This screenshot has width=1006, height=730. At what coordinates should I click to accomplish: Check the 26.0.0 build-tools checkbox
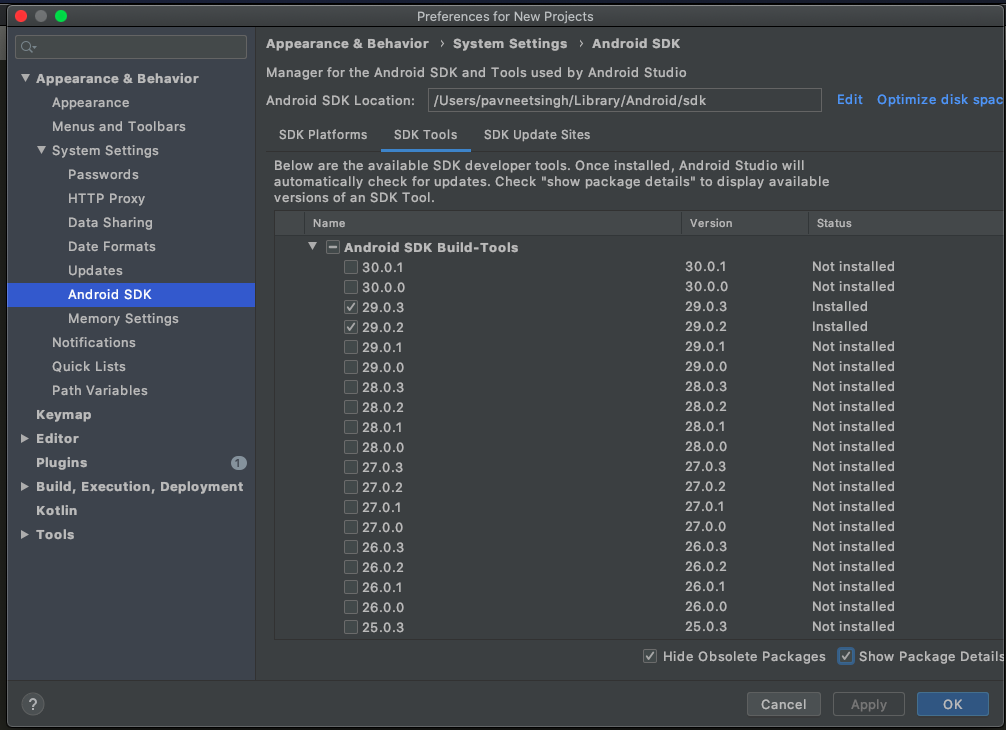(x=351, y=607)
